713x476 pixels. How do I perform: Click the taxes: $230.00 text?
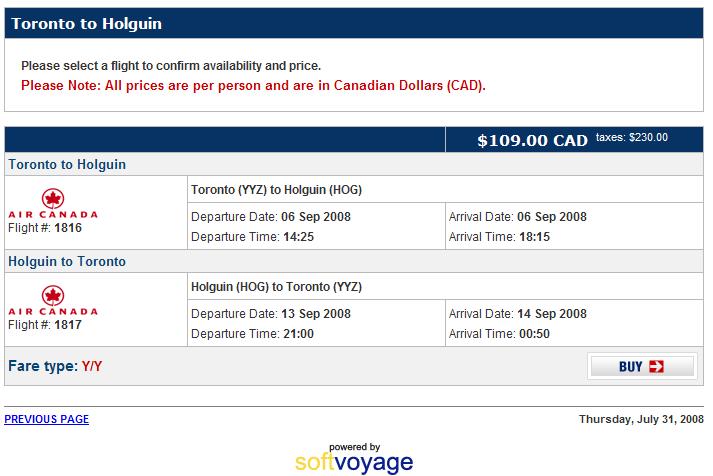coord(632,137)
